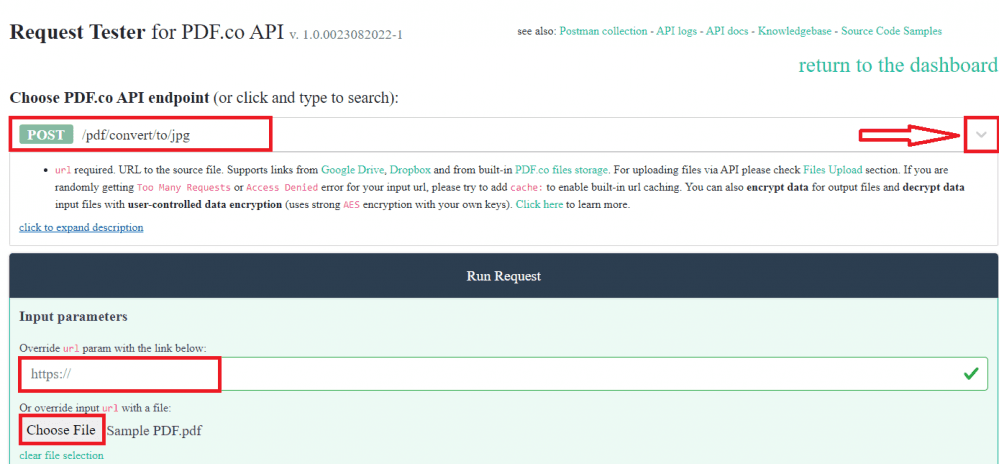The height and width of the screenshot is (464, 999).
Task: Return to the dashboard link
Action: [898, 65]
